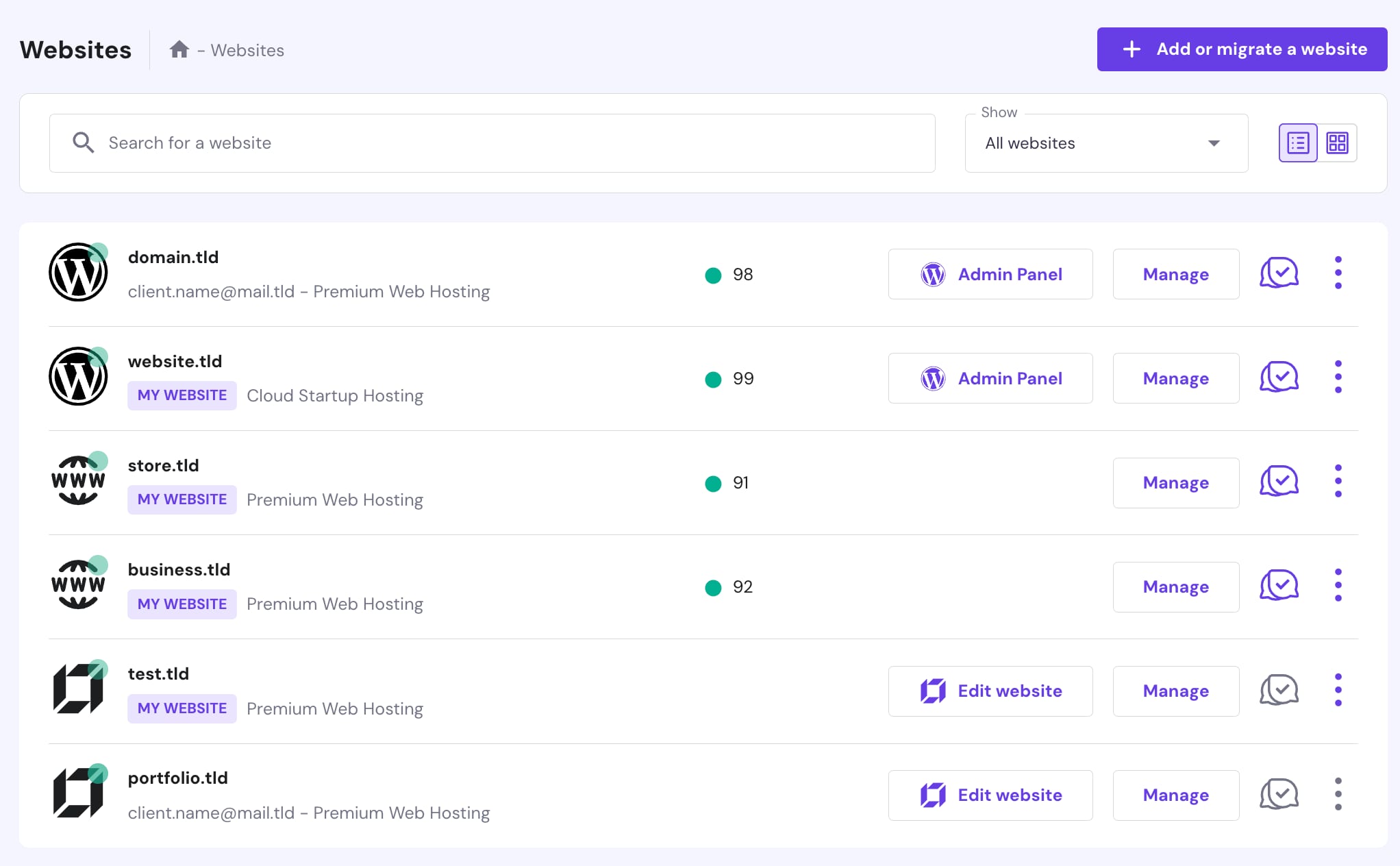Open the three-dot menu for domain.tld
Viewport: 1400px width, 866px height.
pyautogui.click(x=1338, y=272)
